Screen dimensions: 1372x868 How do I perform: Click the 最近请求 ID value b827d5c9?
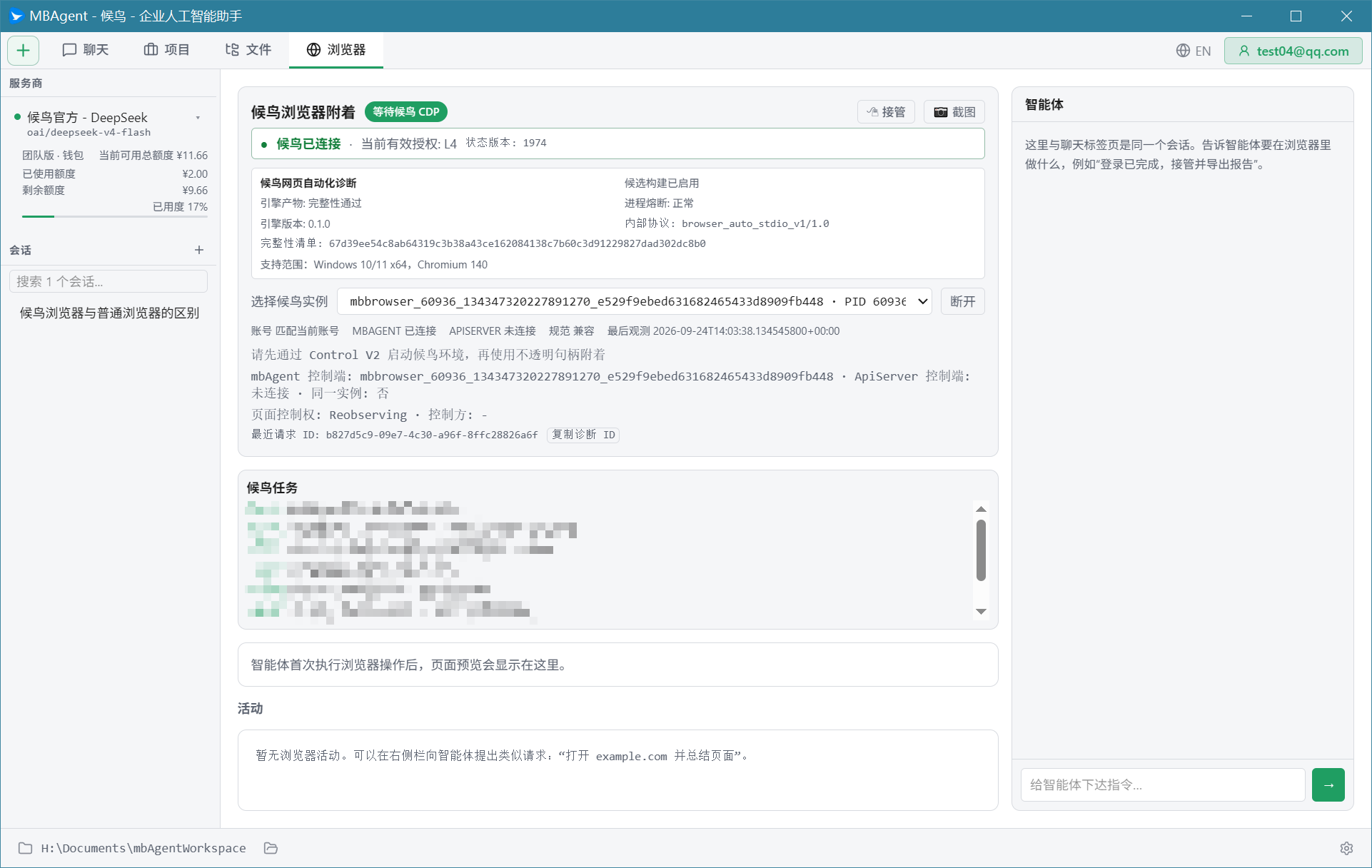pyautogui.click(x=432, y=435)
